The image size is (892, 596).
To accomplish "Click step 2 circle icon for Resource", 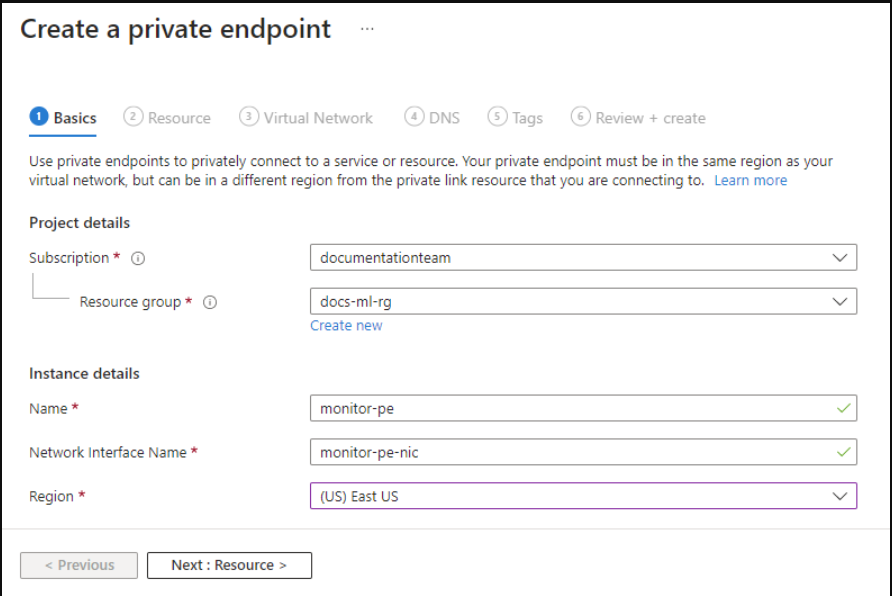I will tap(133, 117).
